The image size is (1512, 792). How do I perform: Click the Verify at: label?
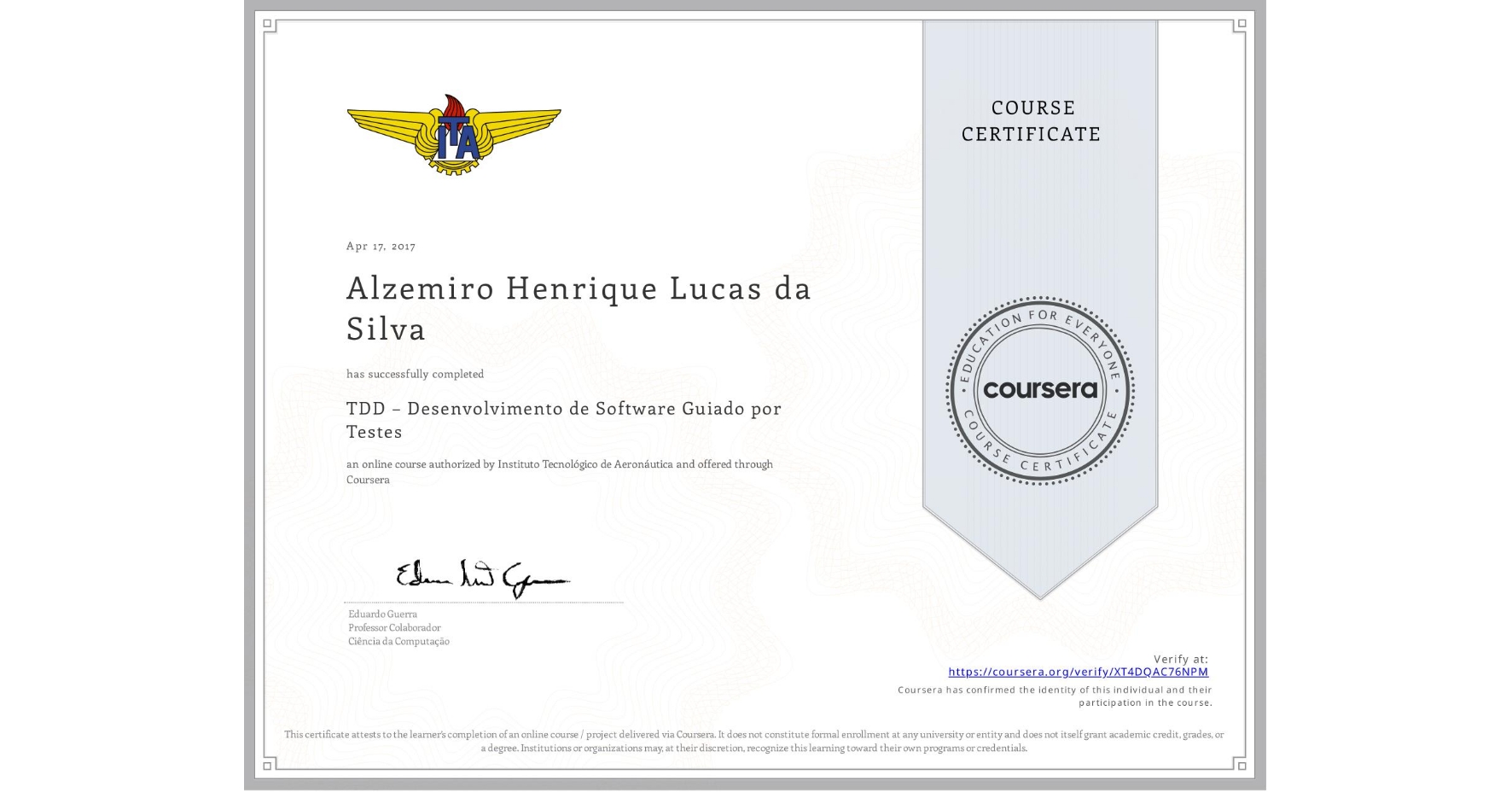(x=1181, y=659)
